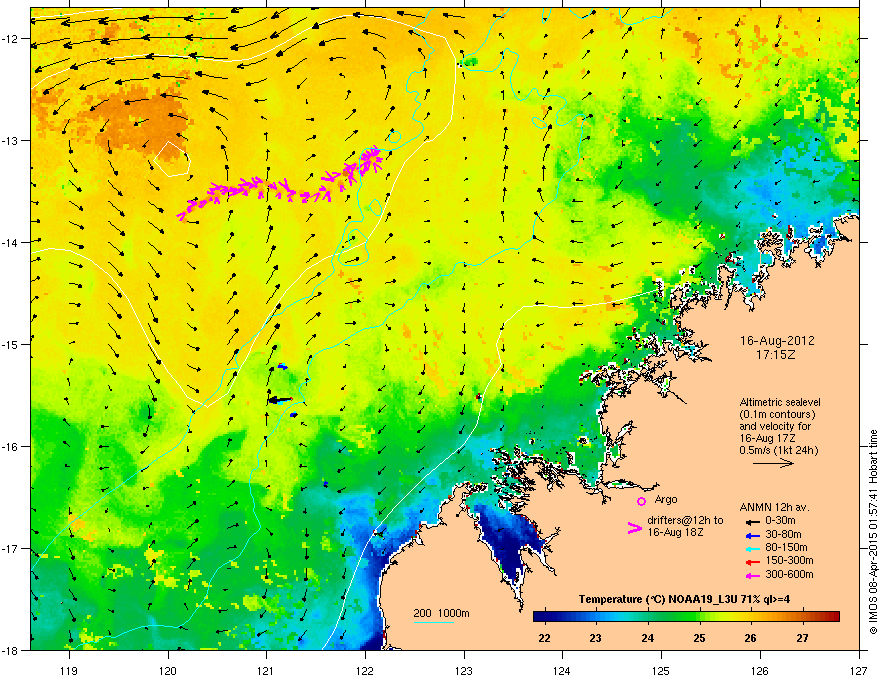The height and width of the screenshot is (680, 880).
Task: Click the 'Argo' legend label
Action: pyautogui.click(x=666, y=499)
